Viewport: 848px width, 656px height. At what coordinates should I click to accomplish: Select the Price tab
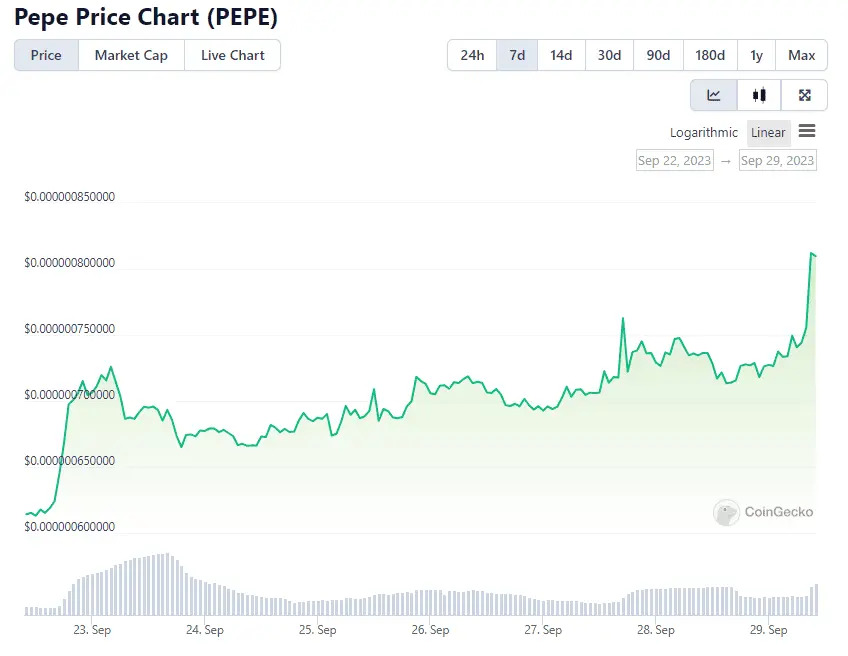(45, 55)
